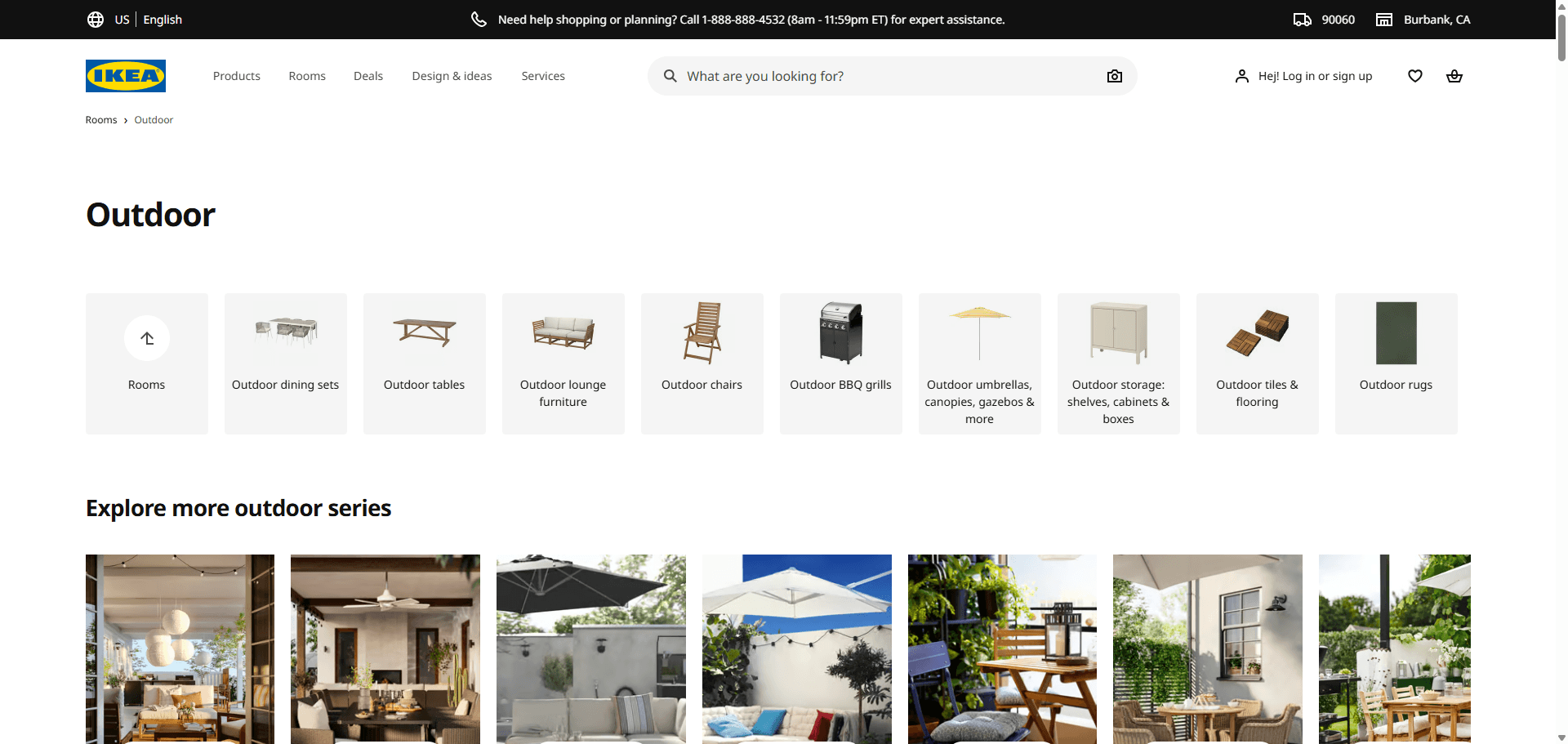Click the store icon next to Burbank, CA

tap(1384, 19)
